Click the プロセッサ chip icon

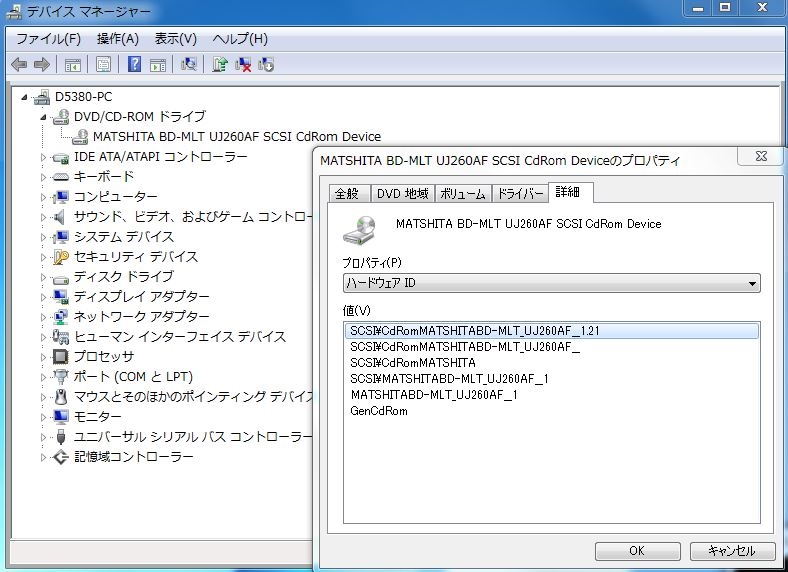60,357
